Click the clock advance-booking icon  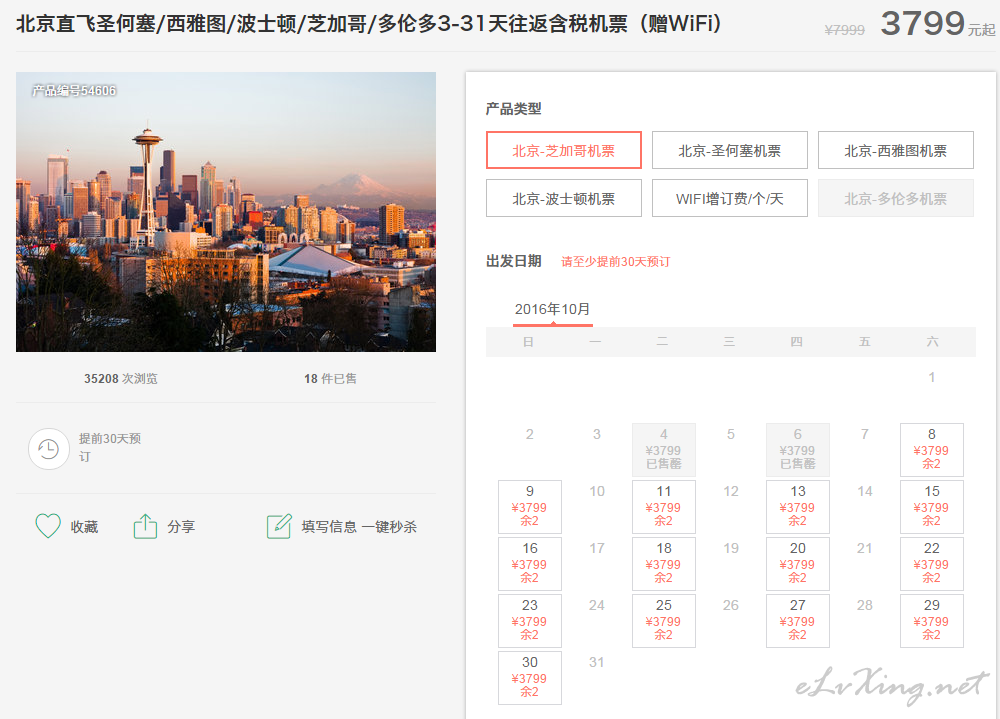click(x=48, y=449)
